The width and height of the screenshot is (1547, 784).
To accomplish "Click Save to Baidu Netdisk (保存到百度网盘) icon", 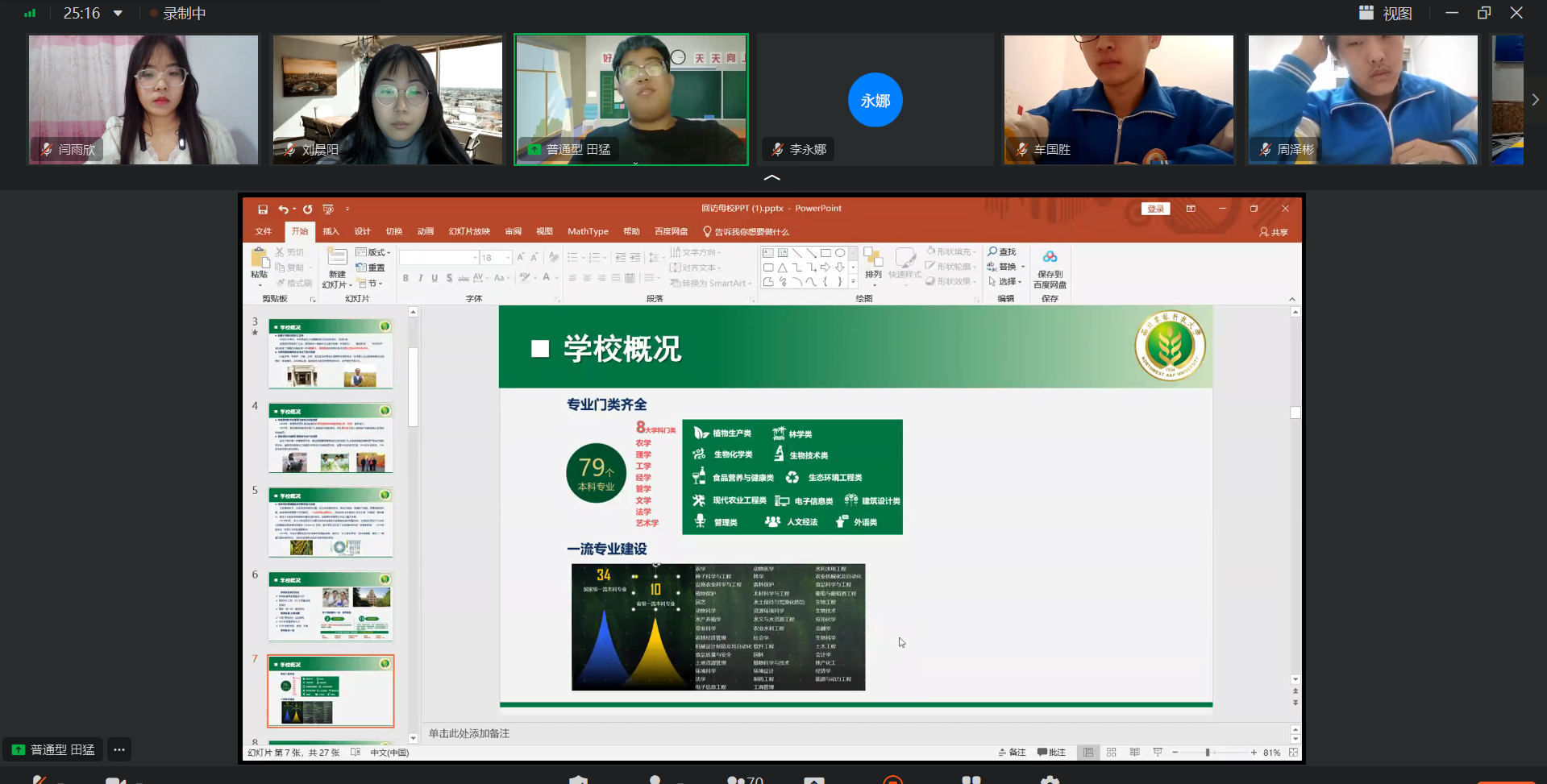I will (1050, 258).
